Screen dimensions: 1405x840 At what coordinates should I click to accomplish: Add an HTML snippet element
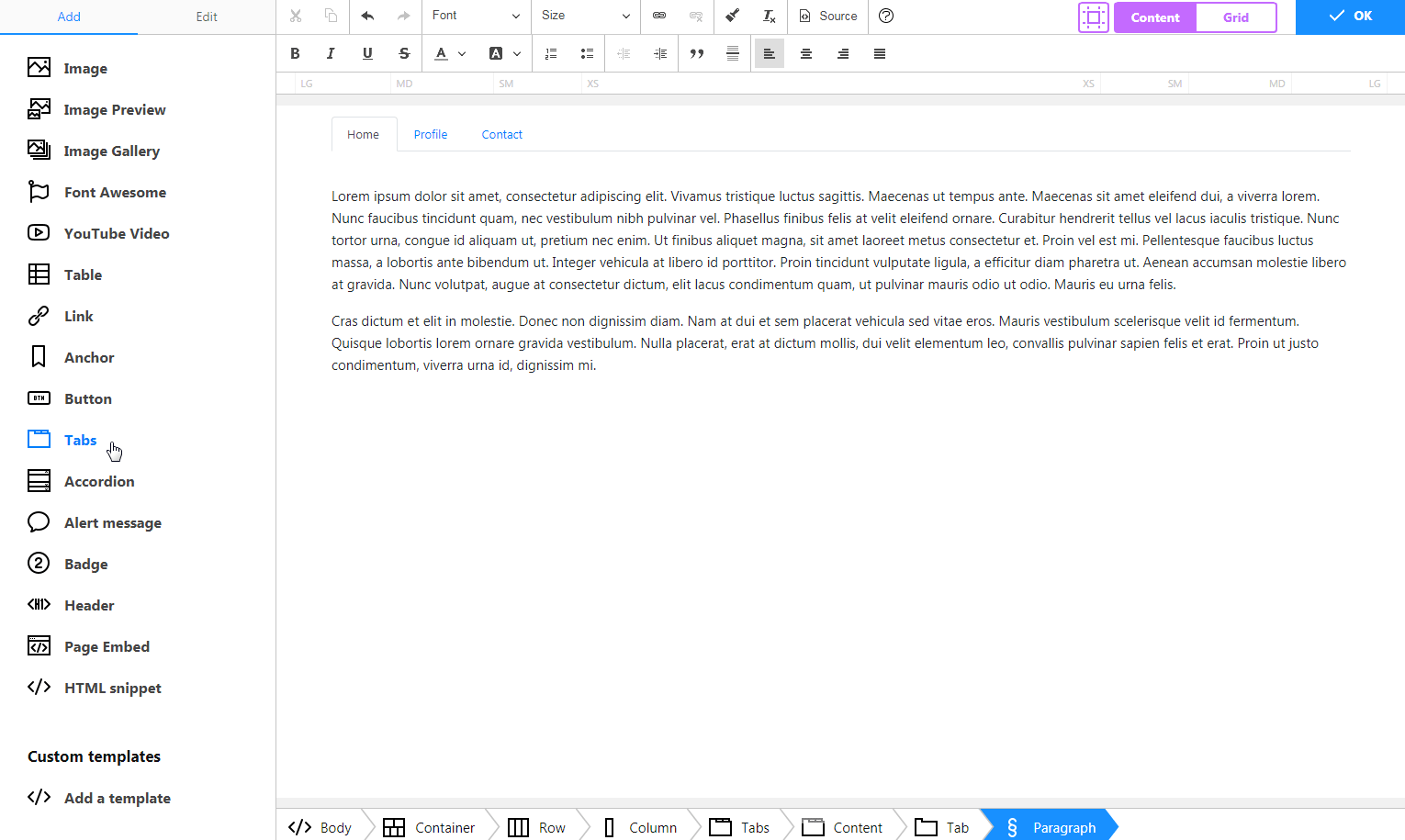[x=95, y=688]
